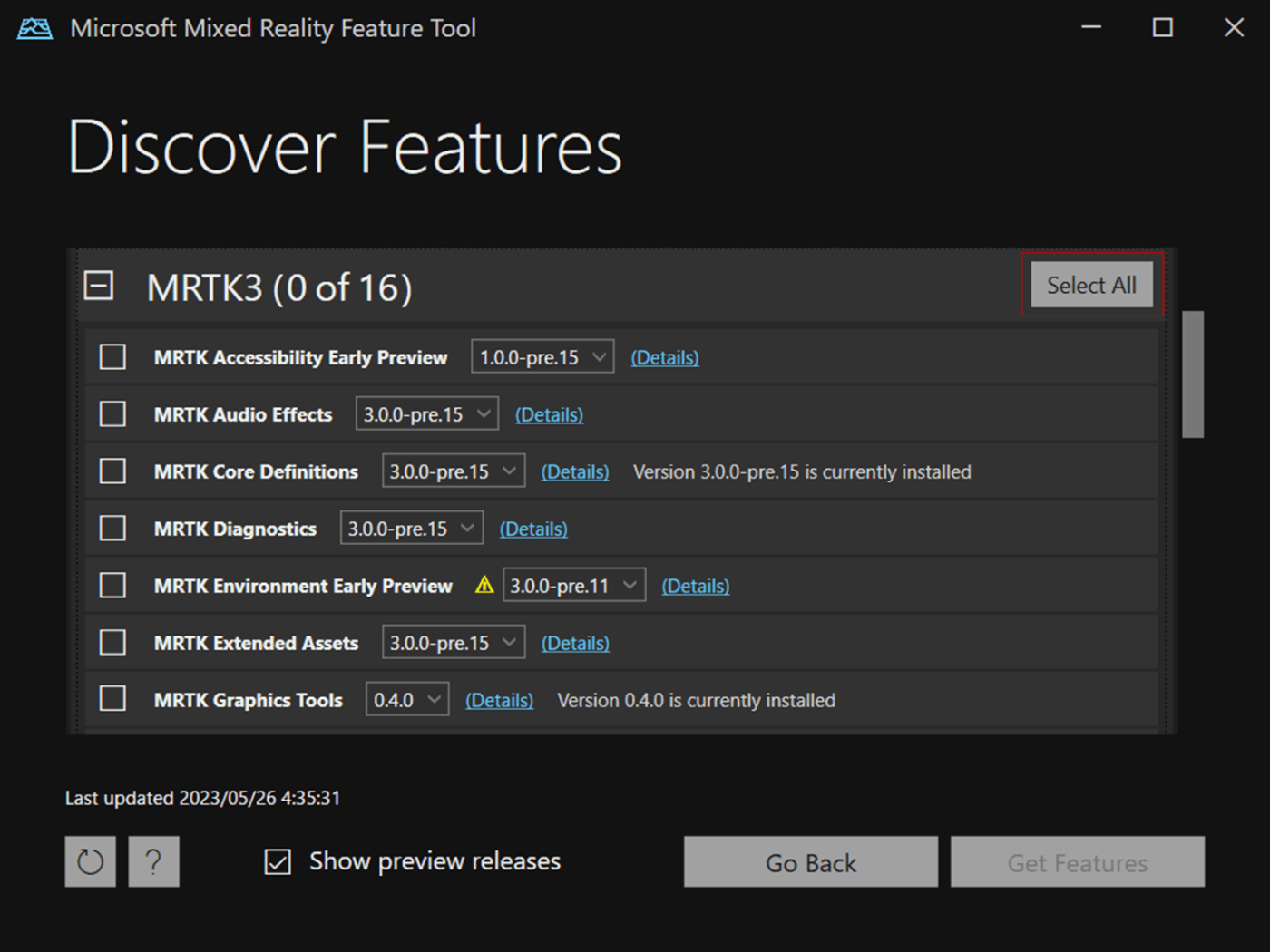Expand MRTK Environment Early Preview version dropdown
Screen dimensions: 1270x952
(574, 585)
